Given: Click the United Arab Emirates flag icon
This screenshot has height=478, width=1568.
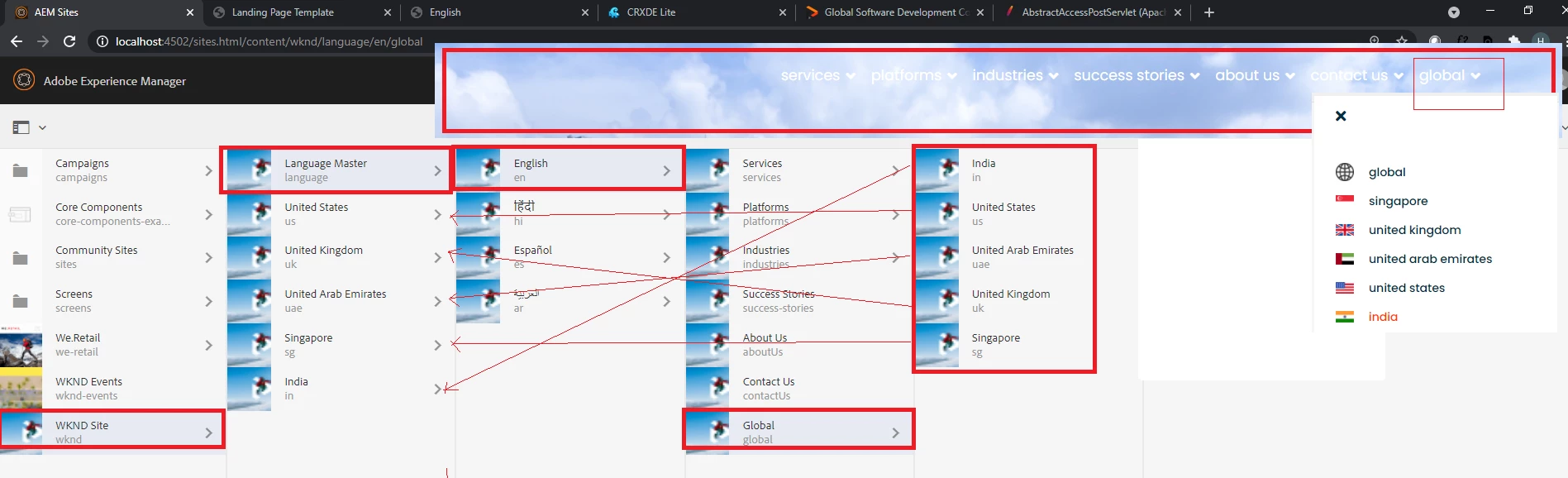Looking at the screenshot, I should [1345, 259].
